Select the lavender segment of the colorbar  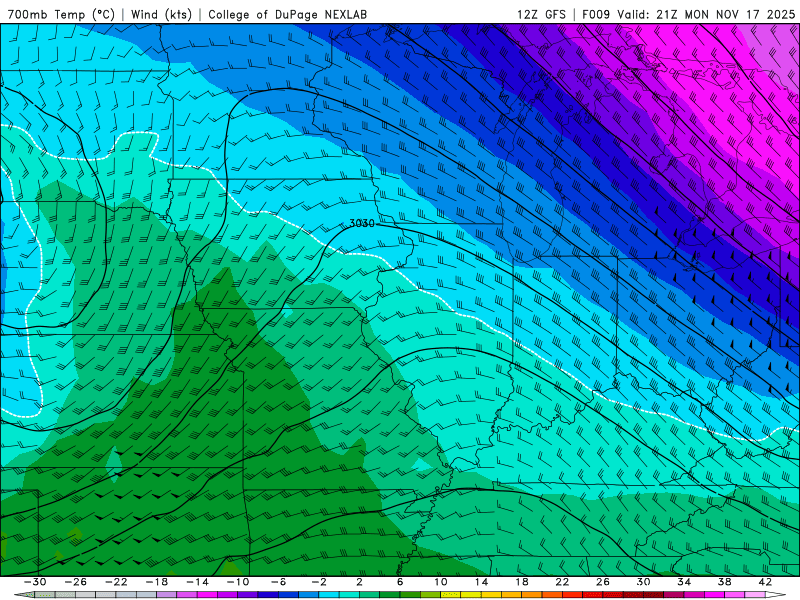167,594
